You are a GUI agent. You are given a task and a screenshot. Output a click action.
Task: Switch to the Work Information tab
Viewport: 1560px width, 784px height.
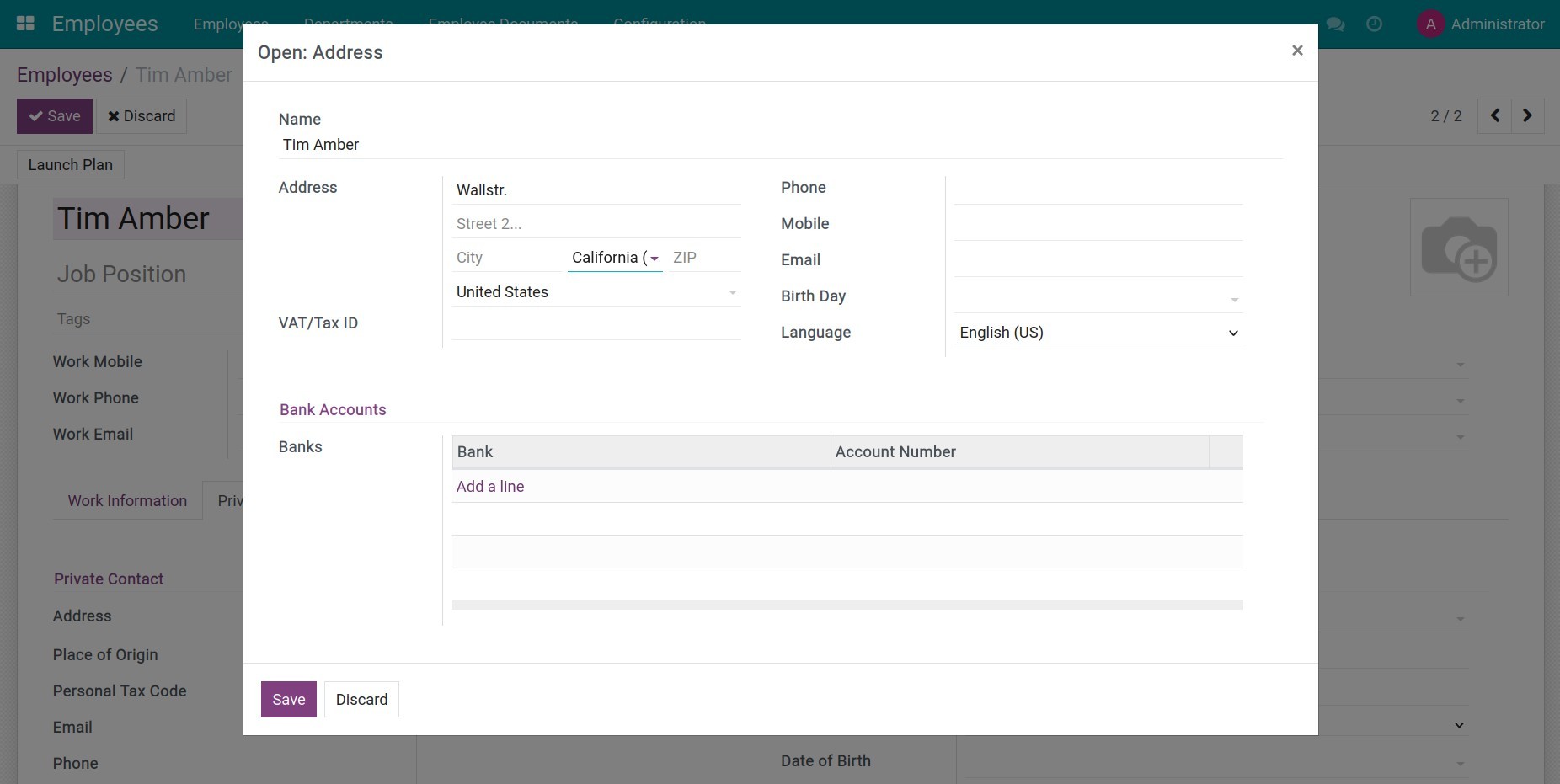(127, 500)
